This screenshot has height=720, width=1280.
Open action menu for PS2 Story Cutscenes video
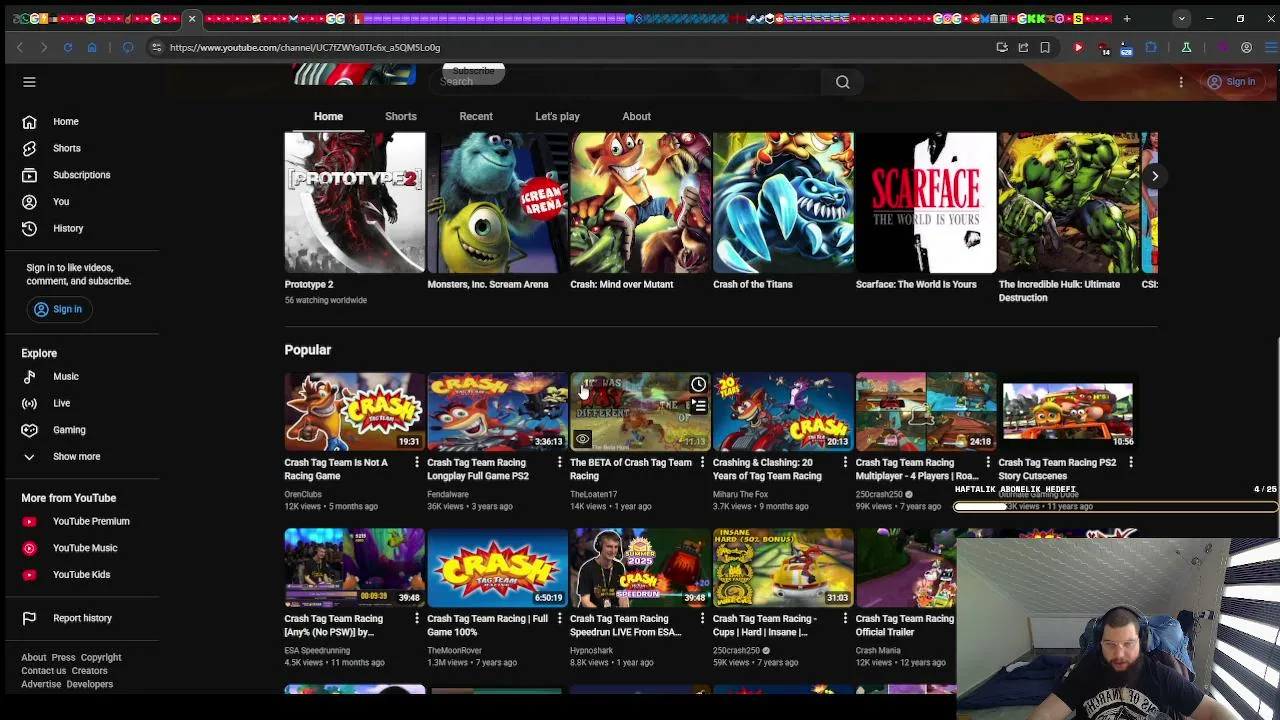[x=1131, y=462]
